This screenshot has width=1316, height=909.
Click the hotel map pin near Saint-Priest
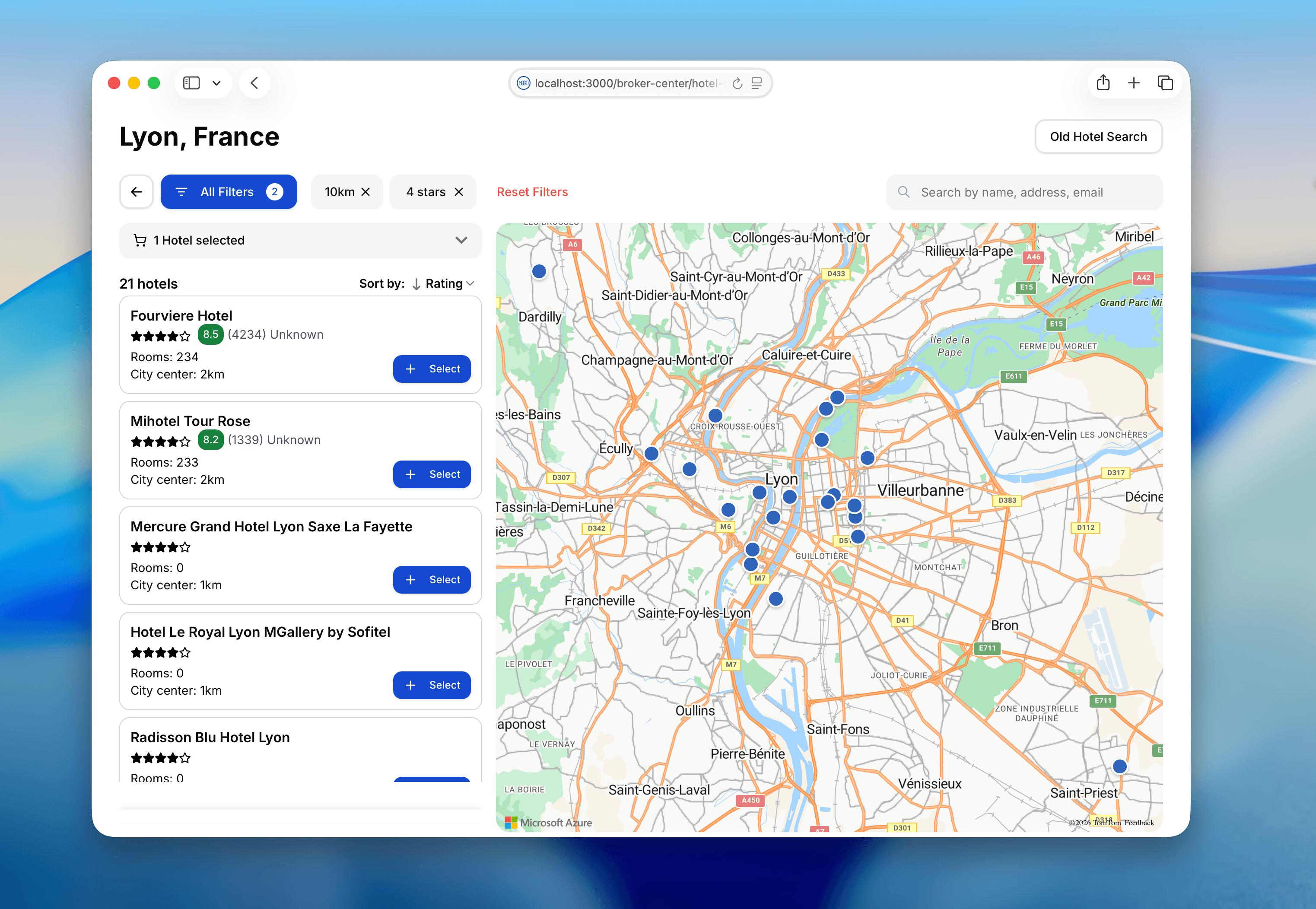tap(1119, 766)
